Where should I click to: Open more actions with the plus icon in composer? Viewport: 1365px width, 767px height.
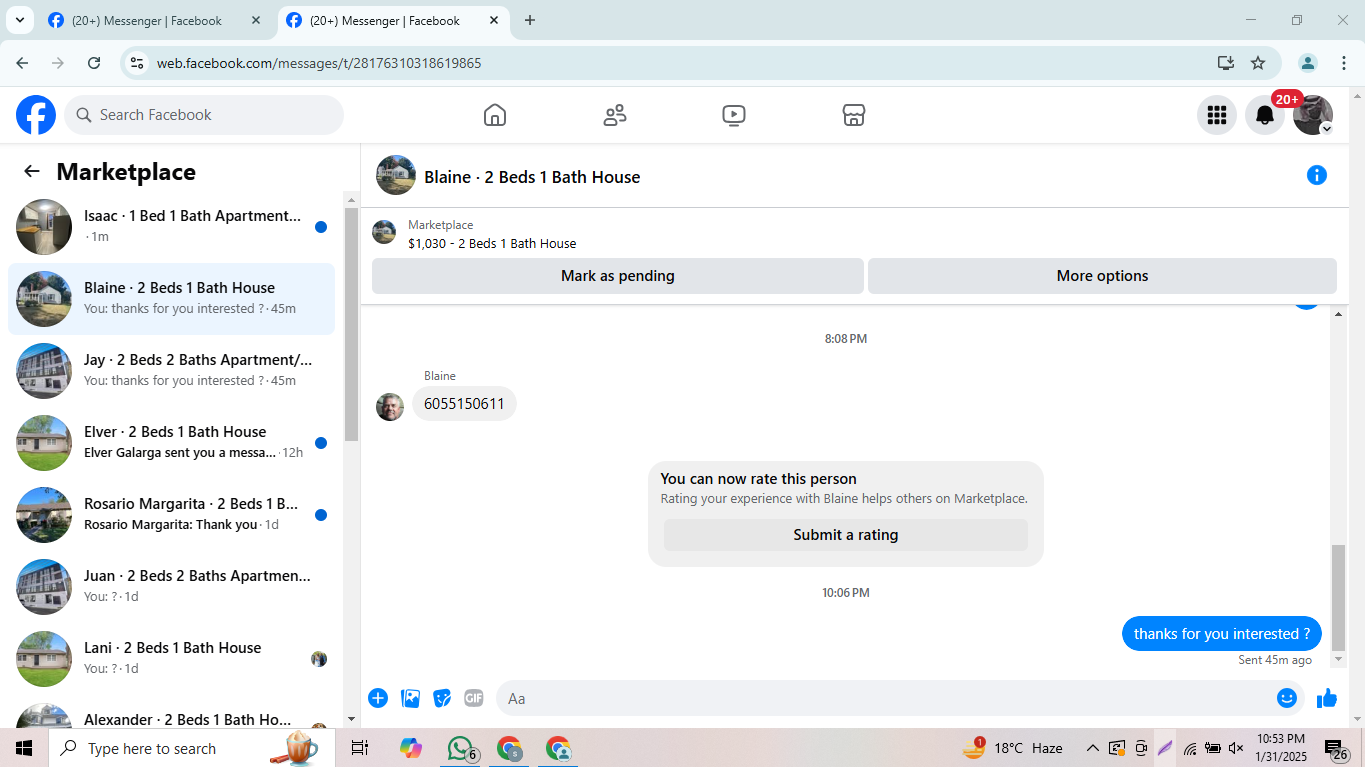[378, 698]
